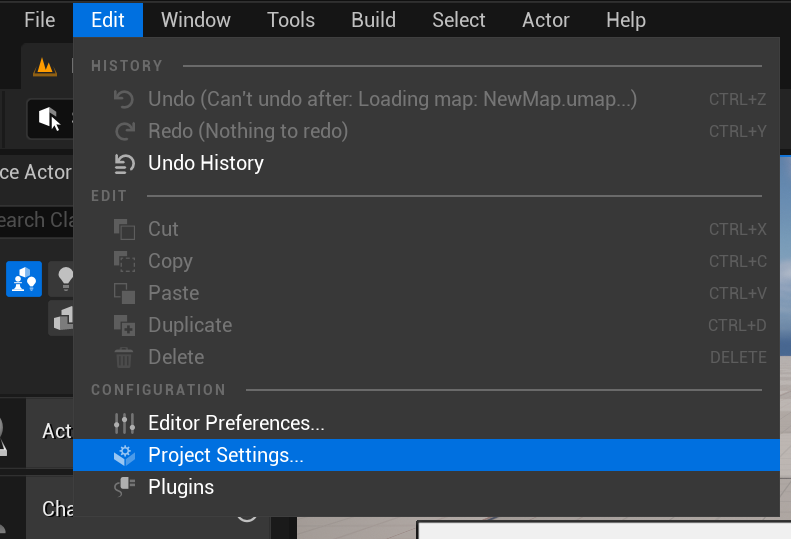Image resolution: width=791 pixels, height=539 pixels.
Task: Click the Search Classes input field
Action: (36, 220)
